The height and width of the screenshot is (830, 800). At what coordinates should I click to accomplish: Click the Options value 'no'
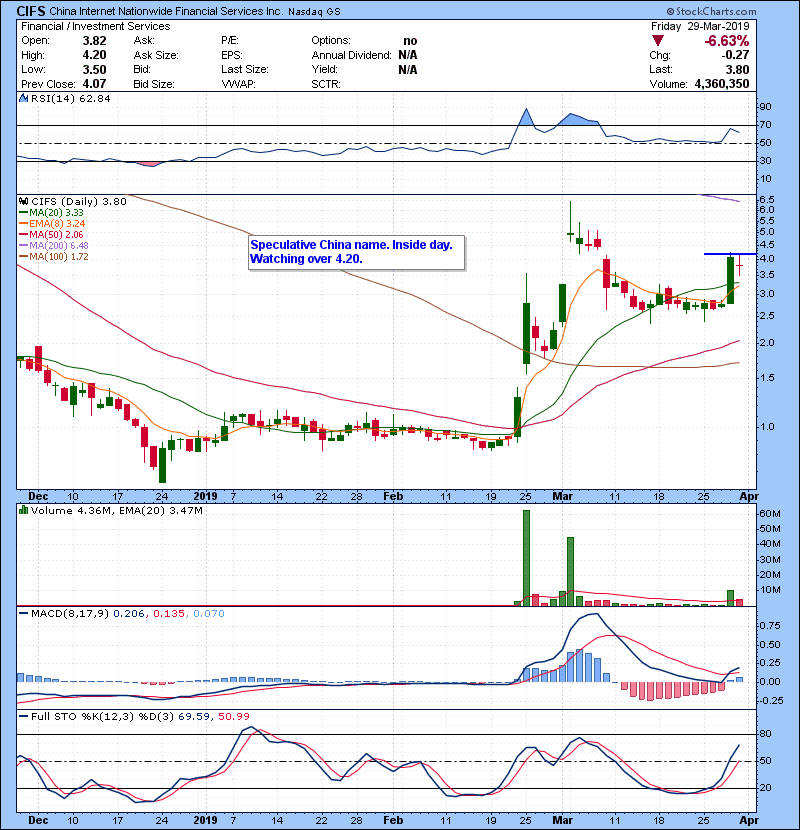[x=410, y=41]
